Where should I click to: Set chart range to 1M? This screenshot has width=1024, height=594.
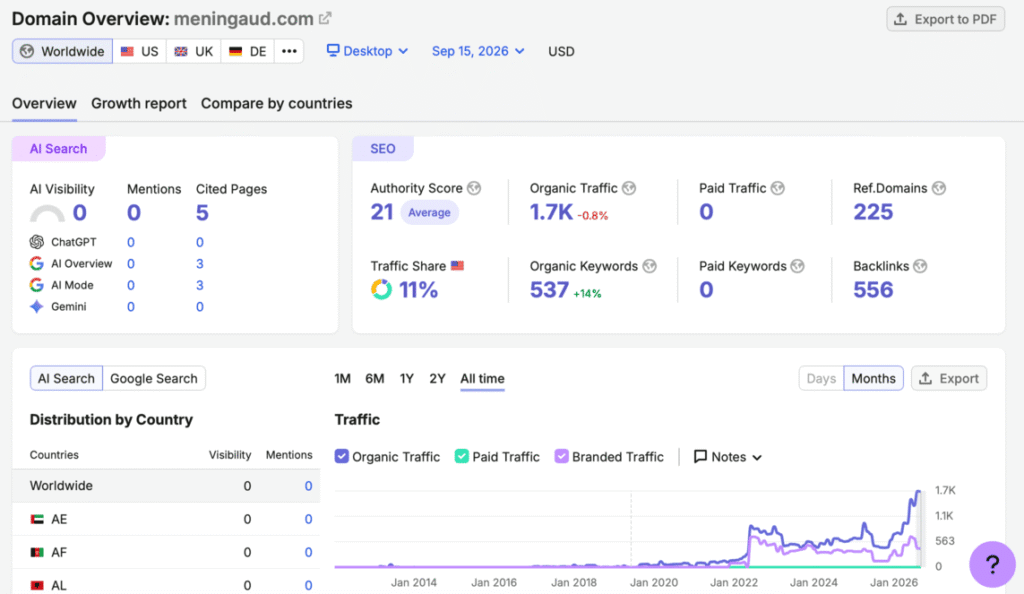(342, 379)
